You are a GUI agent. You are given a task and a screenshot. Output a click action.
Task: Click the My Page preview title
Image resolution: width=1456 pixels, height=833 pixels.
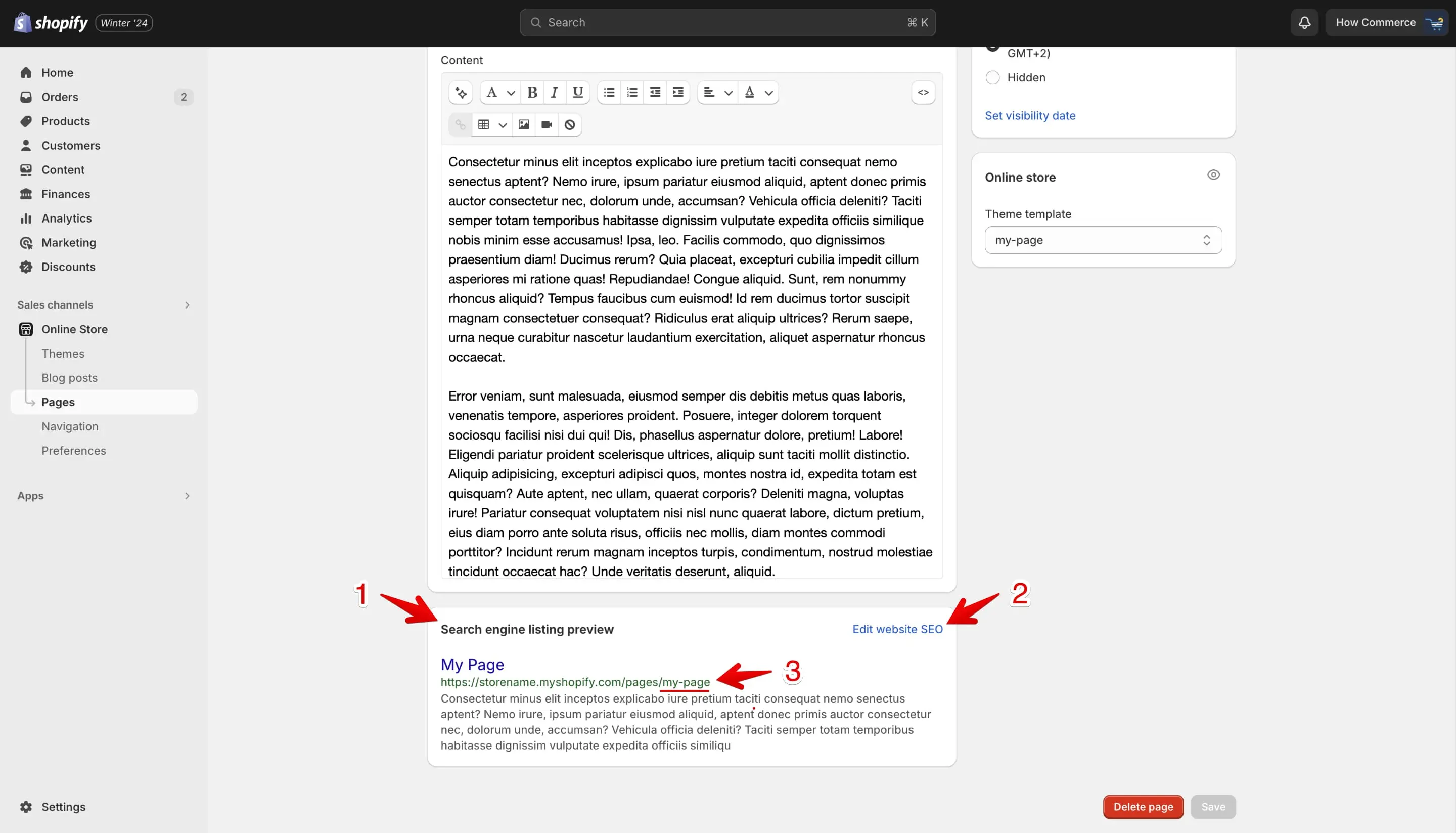(472, 664)
